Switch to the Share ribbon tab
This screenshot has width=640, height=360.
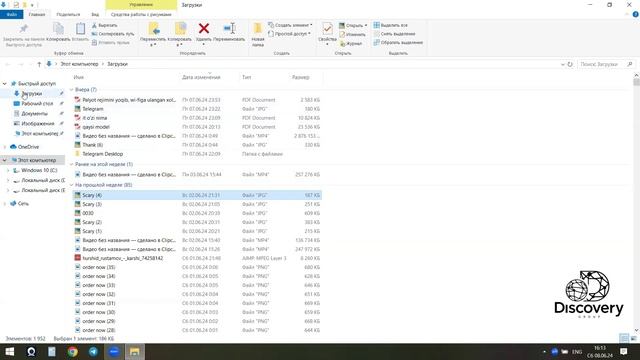pos(68,14)
